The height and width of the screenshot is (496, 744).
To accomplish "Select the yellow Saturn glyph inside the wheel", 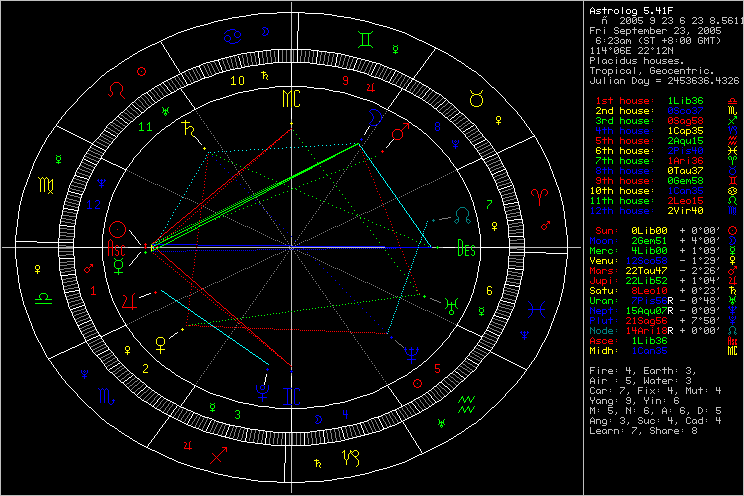I will 187,128.
